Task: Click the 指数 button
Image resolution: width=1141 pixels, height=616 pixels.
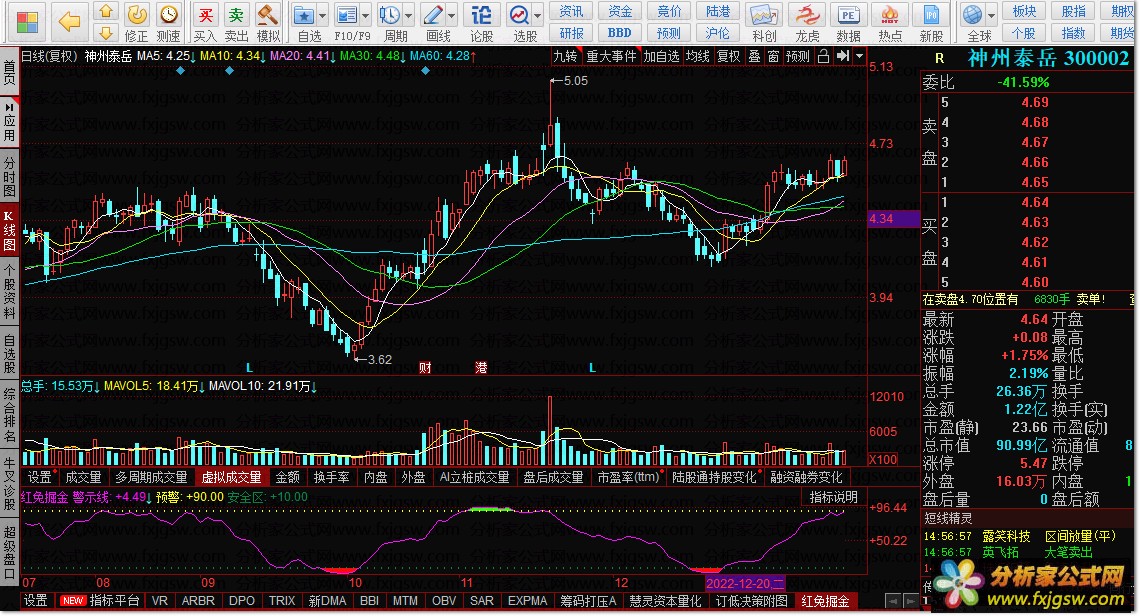Action: click(1073, 33)
